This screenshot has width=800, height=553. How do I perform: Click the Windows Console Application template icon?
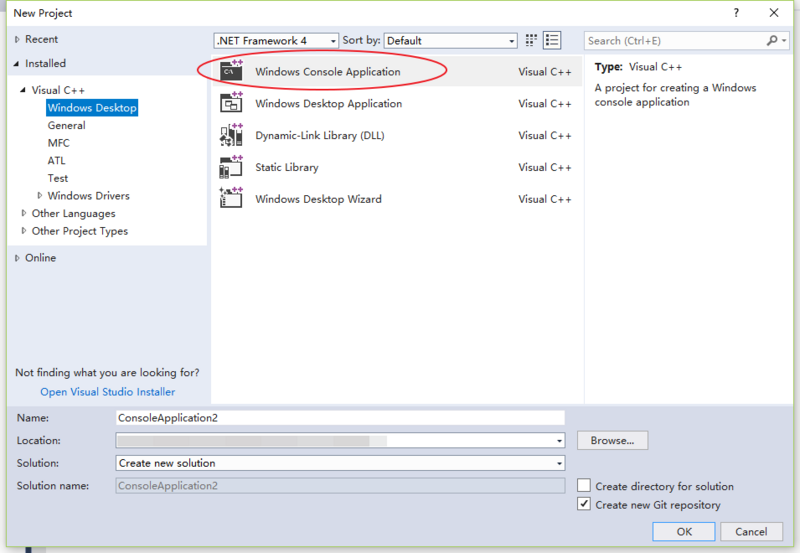coord(231,71)
